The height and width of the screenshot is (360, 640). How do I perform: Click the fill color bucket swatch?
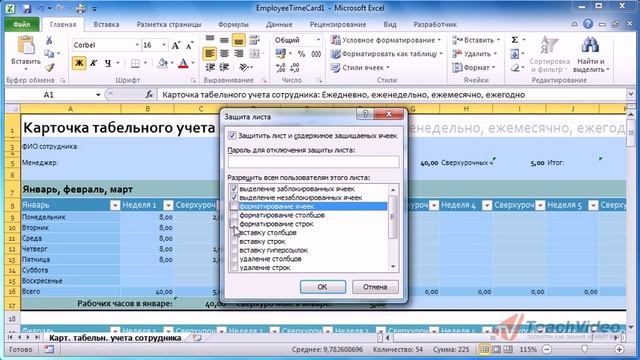coord(162,63)
